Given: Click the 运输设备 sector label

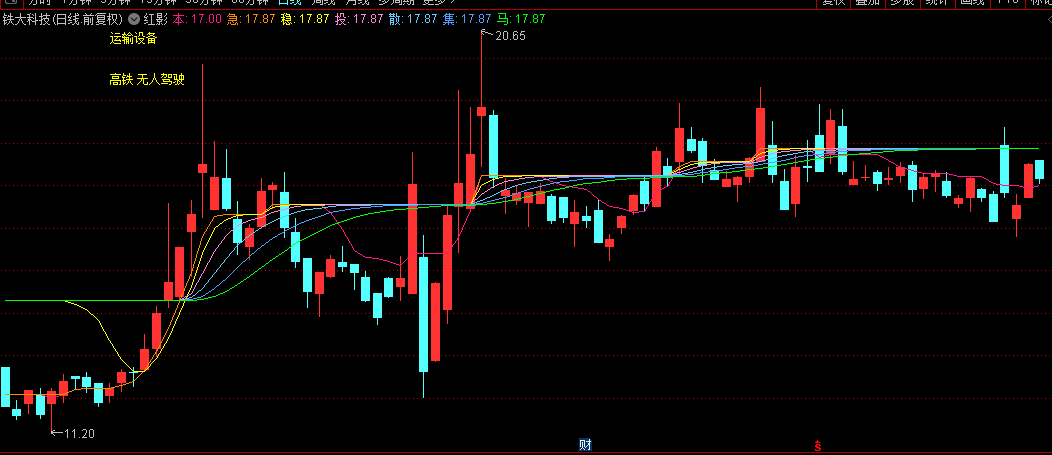Looking at the screenshot, I should pos(134,39).
